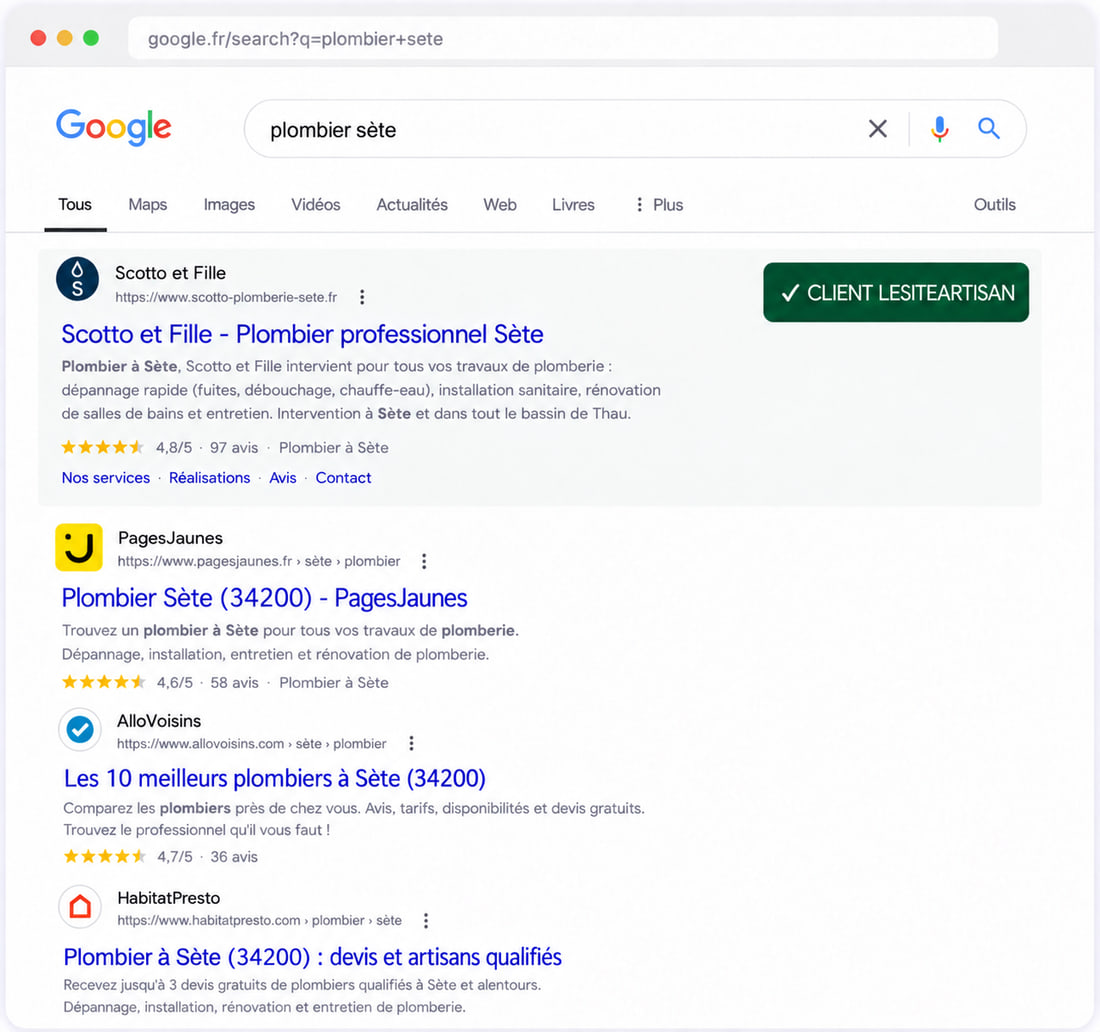The image size is (1100, 1032).
Task: Click the pagesjaunes.fr › sète › plombier URL
Action: 259,561
